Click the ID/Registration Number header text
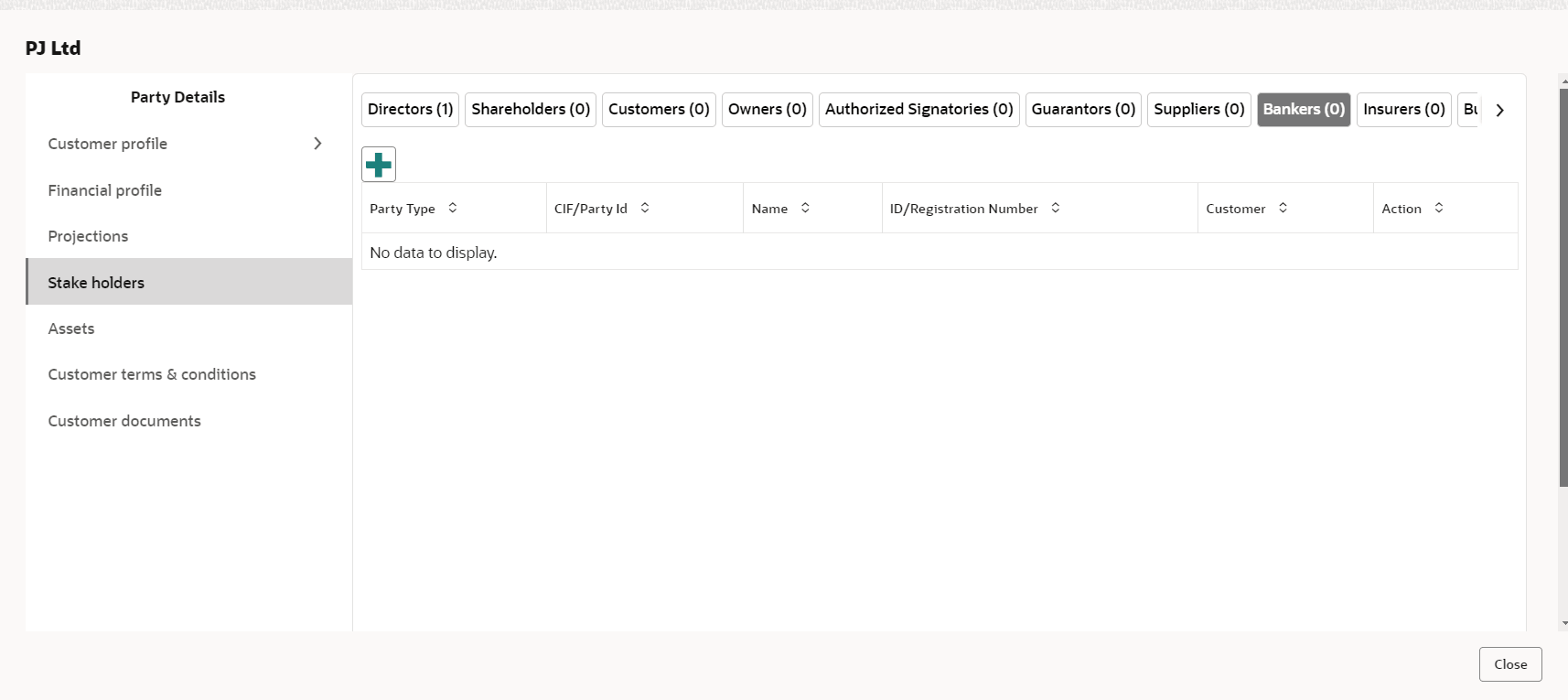1568x700 pixels. [x=963, y=209]
